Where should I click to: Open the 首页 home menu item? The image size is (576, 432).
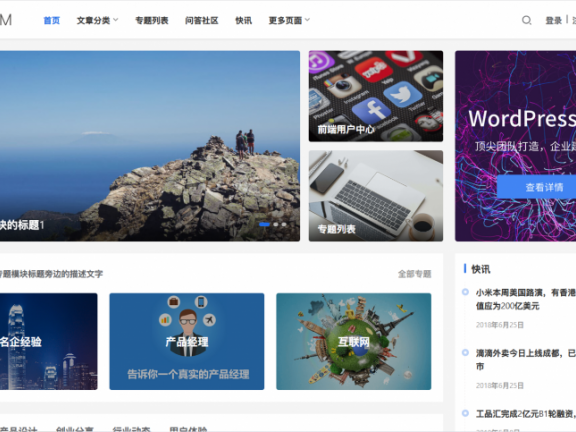[51, 21]
